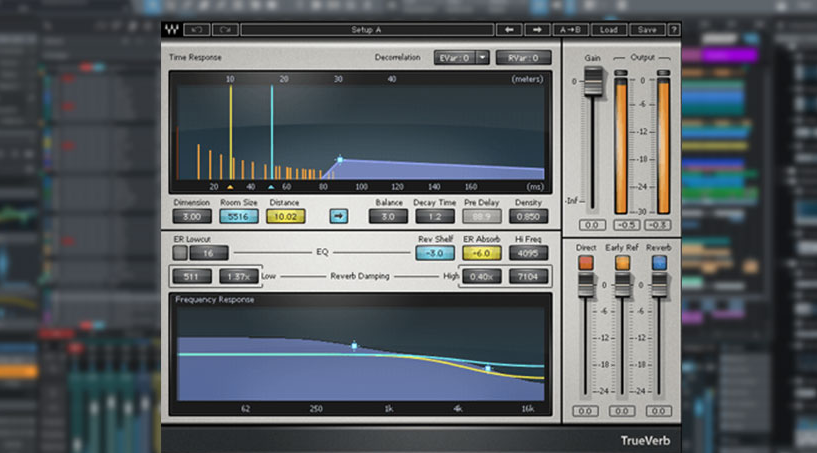Select the Balance value 3.0
817x453 pixels.
(388, 216)
